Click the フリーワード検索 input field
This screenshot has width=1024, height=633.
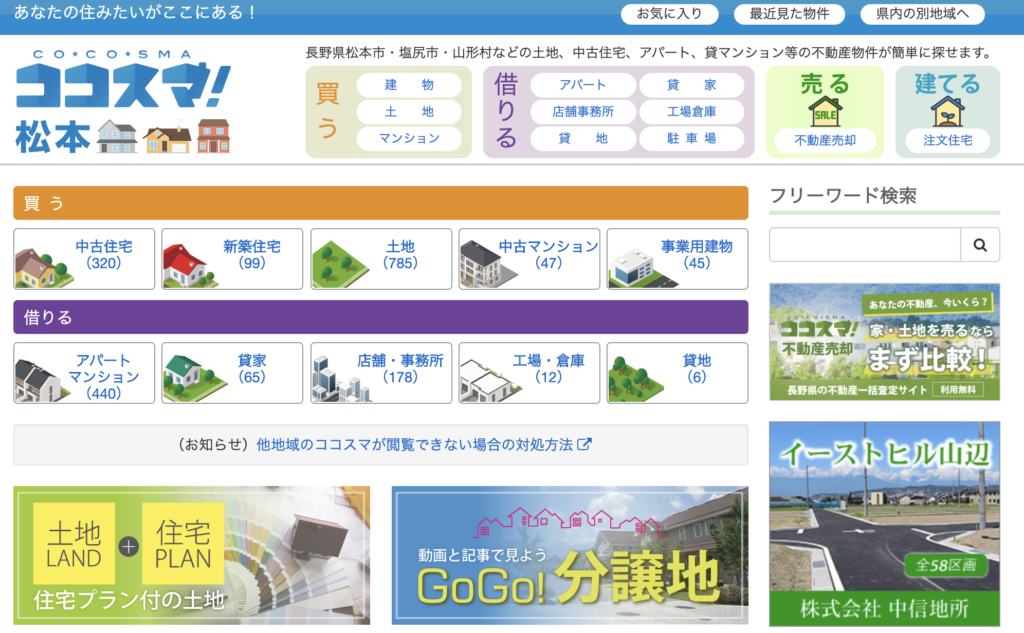click(865, 245)
